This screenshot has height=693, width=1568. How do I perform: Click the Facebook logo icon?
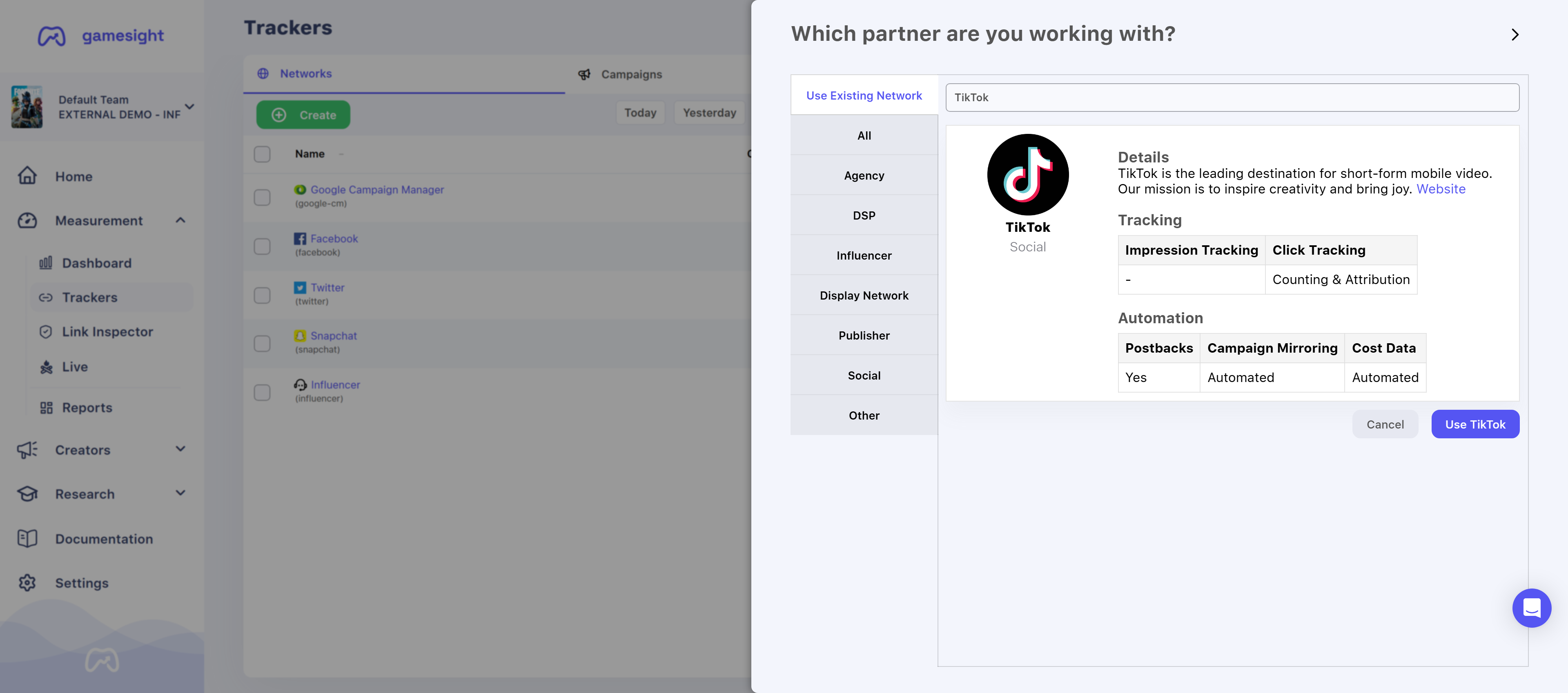300,238
